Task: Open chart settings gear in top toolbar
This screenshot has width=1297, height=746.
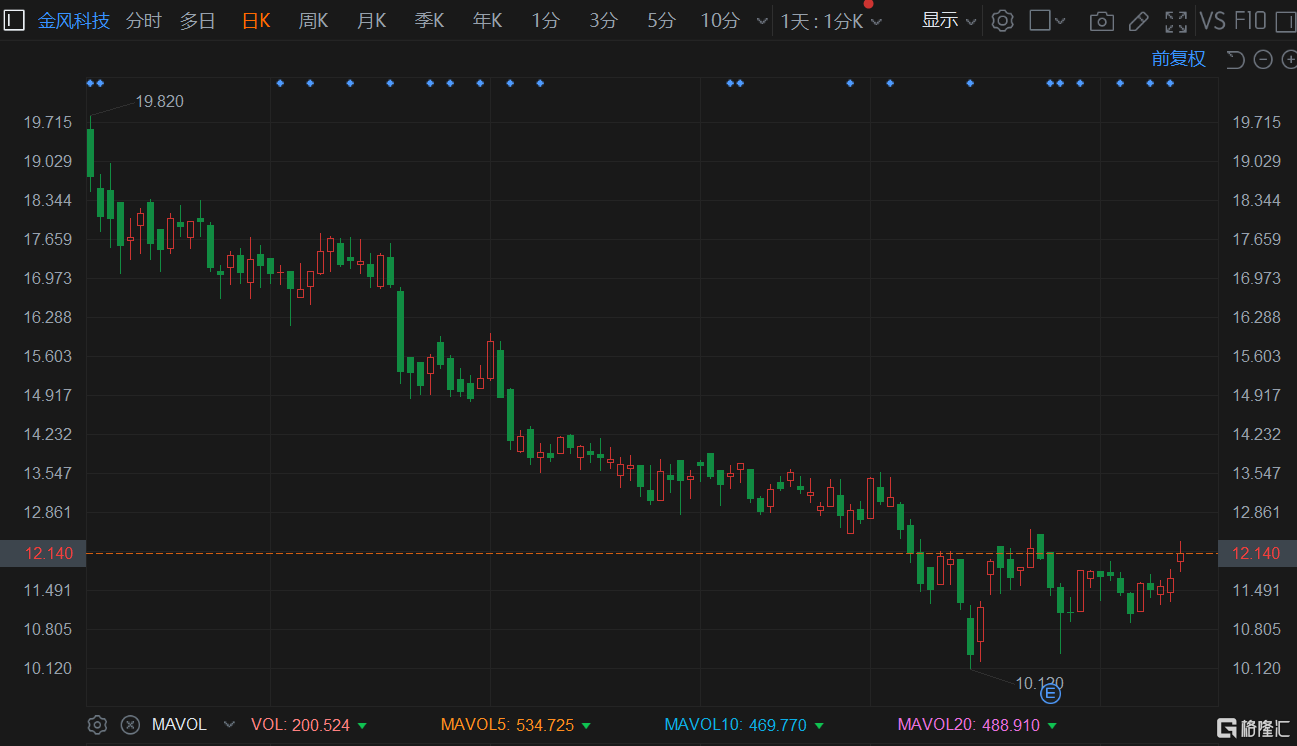Action: 1003,21
